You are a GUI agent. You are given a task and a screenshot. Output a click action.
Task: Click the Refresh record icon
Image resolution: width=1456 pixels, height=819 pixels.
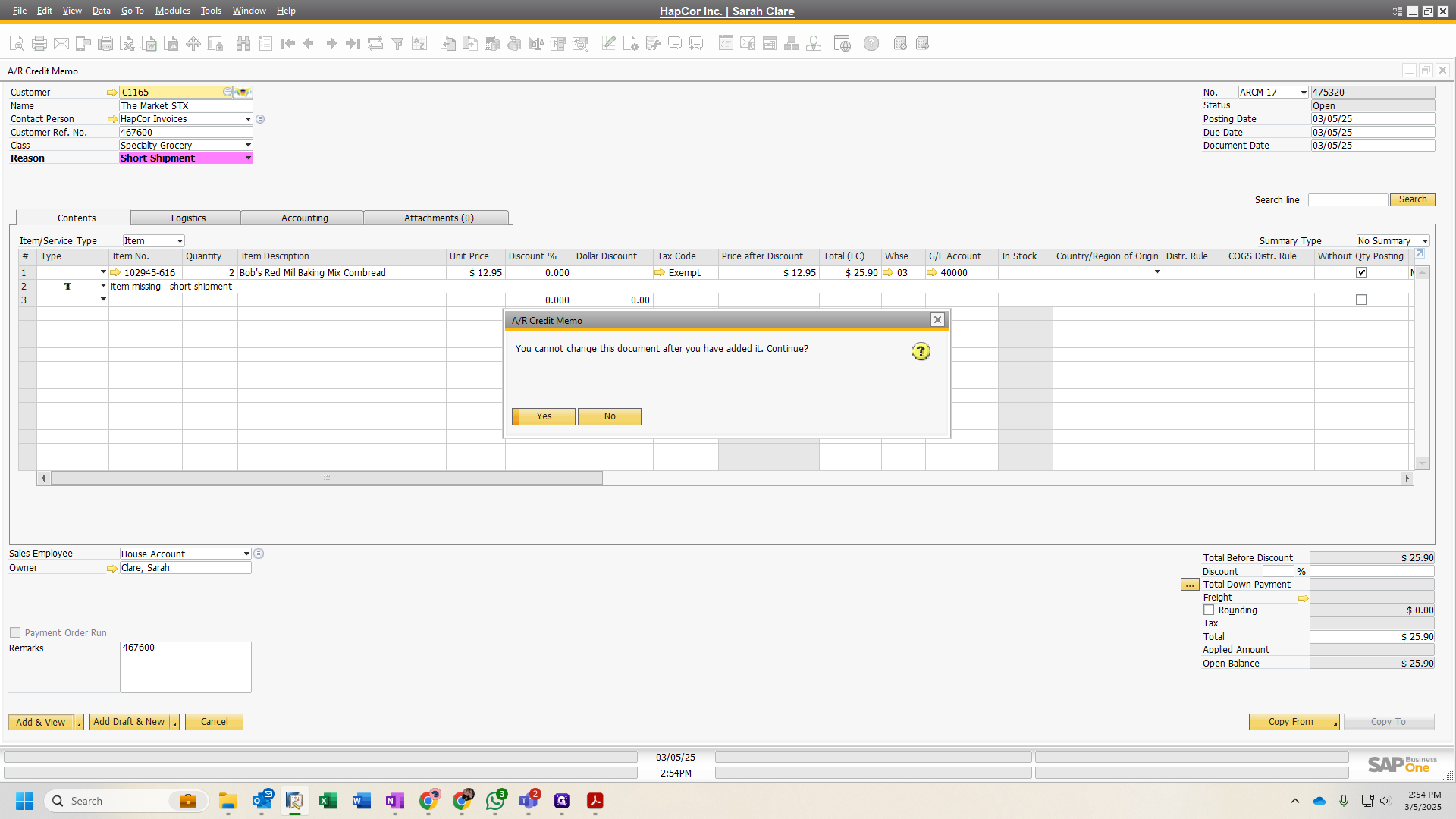coord(375,44)
